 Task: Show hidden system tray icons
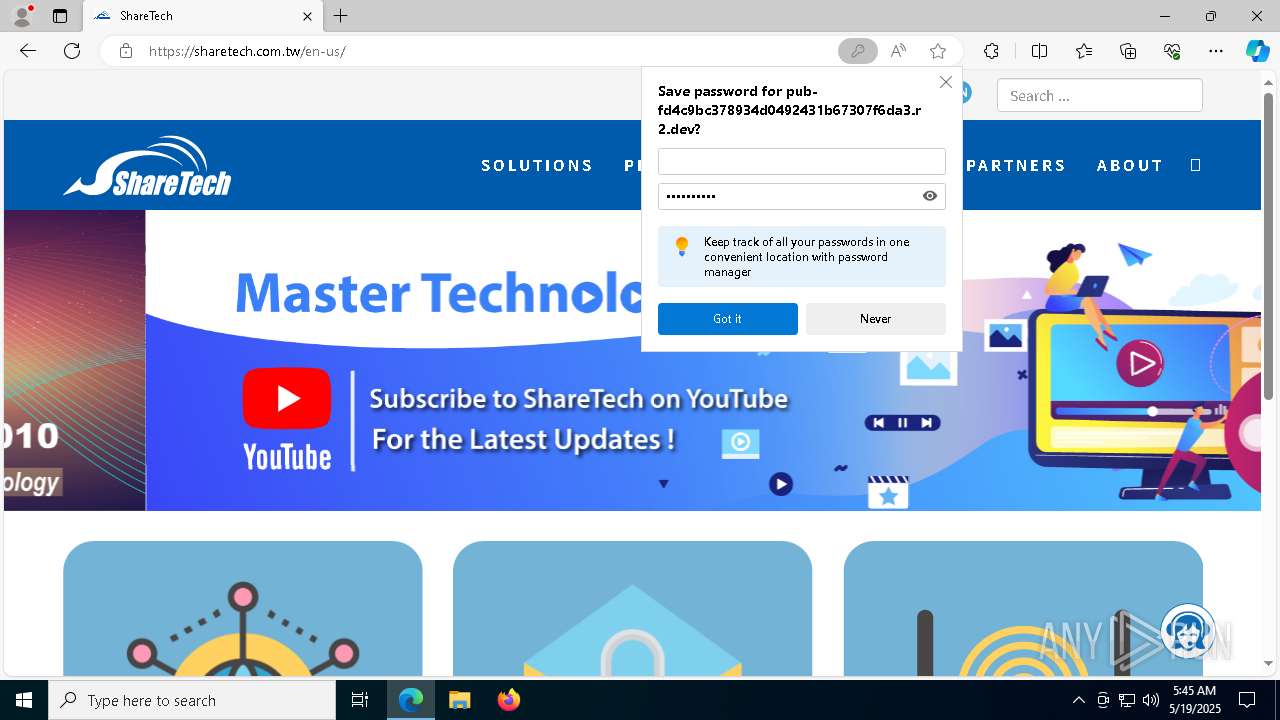pyautogui.click(x=1078, y=700)
